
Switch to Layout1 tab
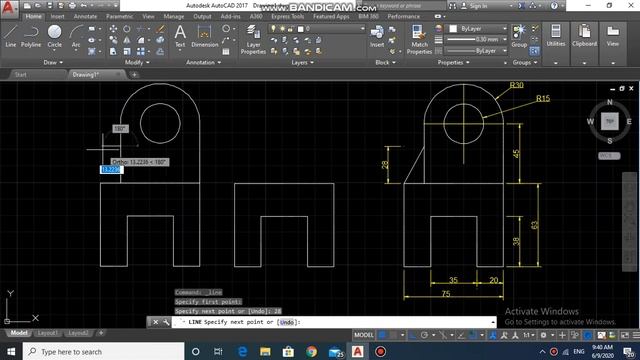(48, 333)
